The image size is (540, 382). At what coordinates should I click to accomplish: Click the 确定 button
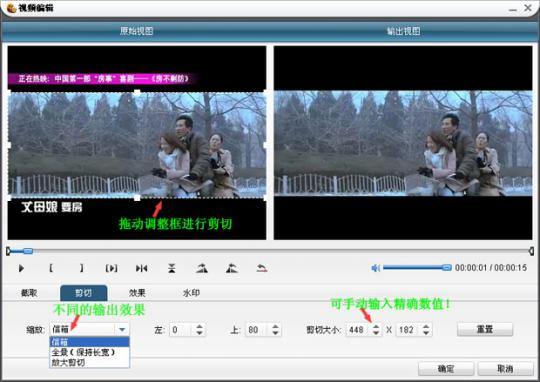(x=446, y=369)
